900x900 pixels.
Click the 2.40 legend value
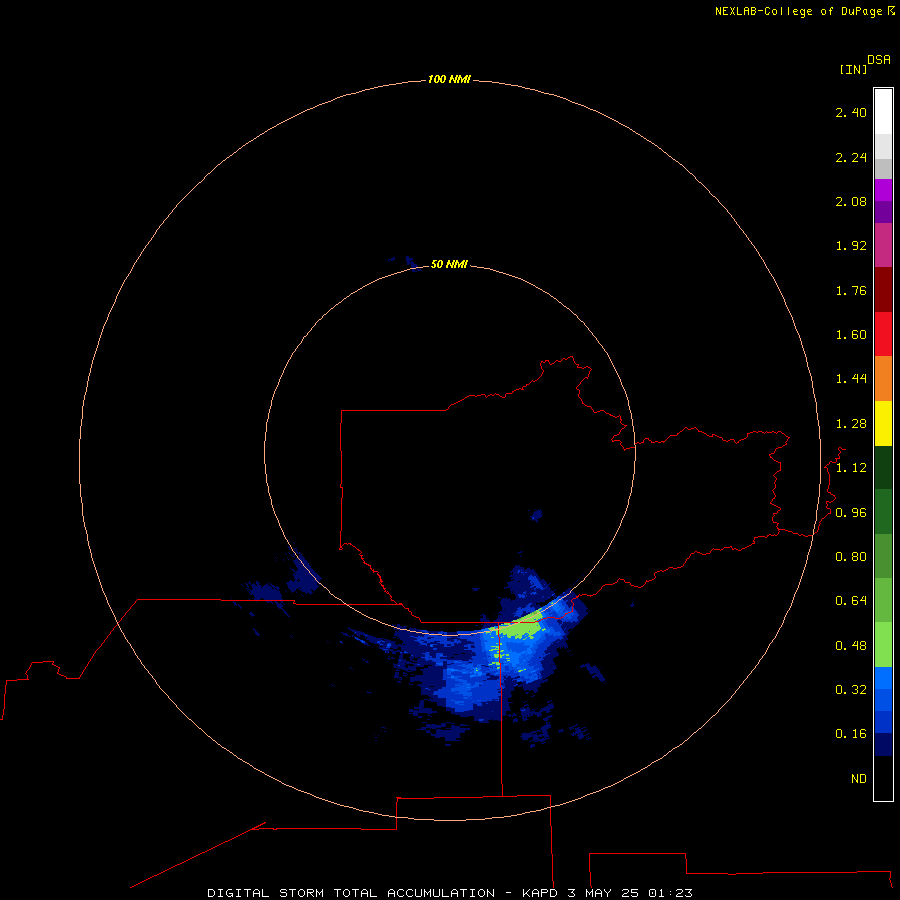point(851,112)
